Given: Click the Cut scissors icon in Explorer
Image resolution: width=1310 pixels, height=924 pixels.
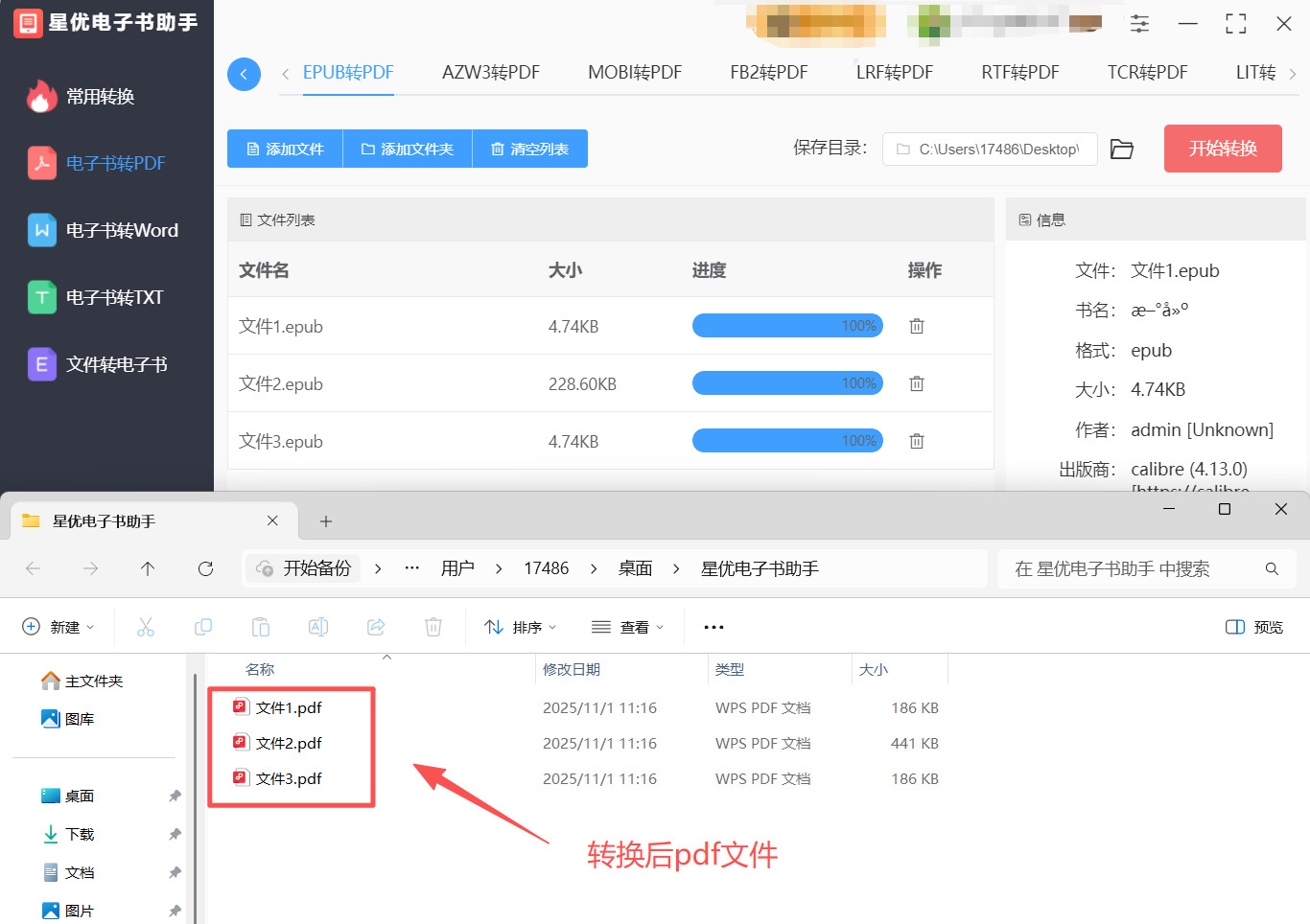Looking at the screenshot, I should pos(146,627).
